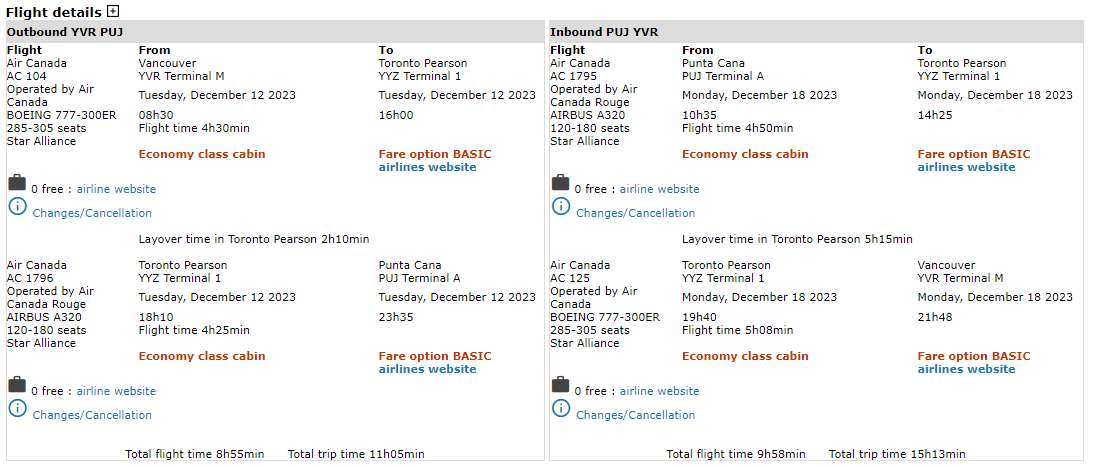This screenshot has width=1093, height=468.
Task: Click info icon for AC 125 Changes/Cancellation
Action: tap(561, 408)
